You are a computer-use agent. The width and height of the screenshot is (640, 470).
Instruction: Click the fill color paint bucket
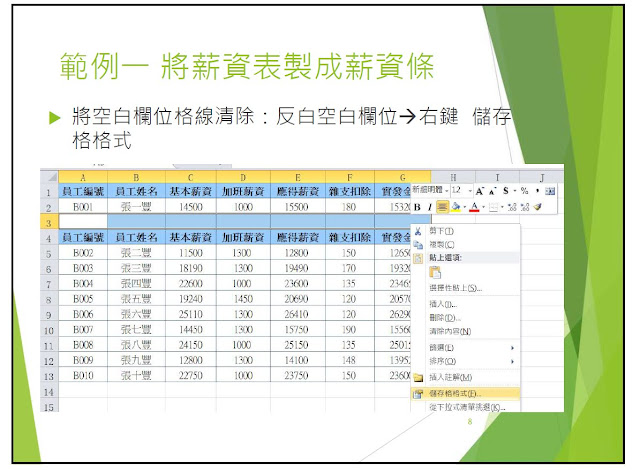pyautogui.click(x=456, y=207)
